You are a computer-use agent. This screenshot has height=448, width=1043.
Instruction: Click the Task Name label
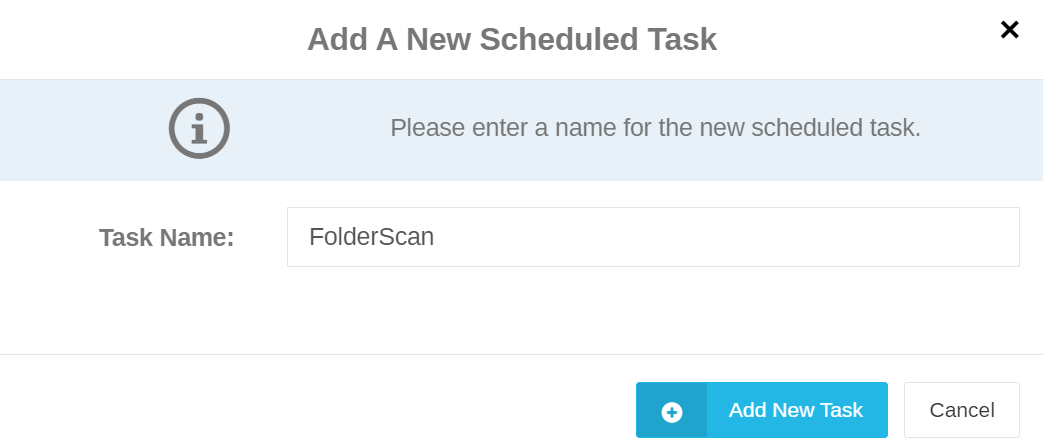point(166,237)
